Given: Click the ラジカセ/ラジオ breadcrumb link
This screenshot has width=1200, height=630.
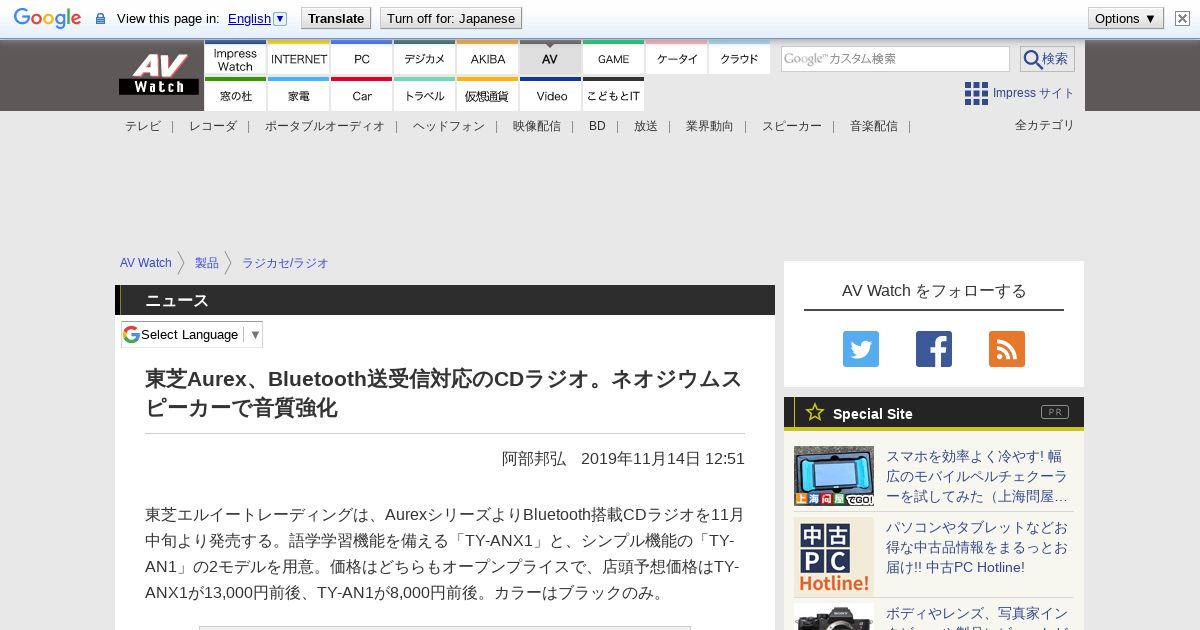Looking at the screenshot, I should [x=285, y=263].
